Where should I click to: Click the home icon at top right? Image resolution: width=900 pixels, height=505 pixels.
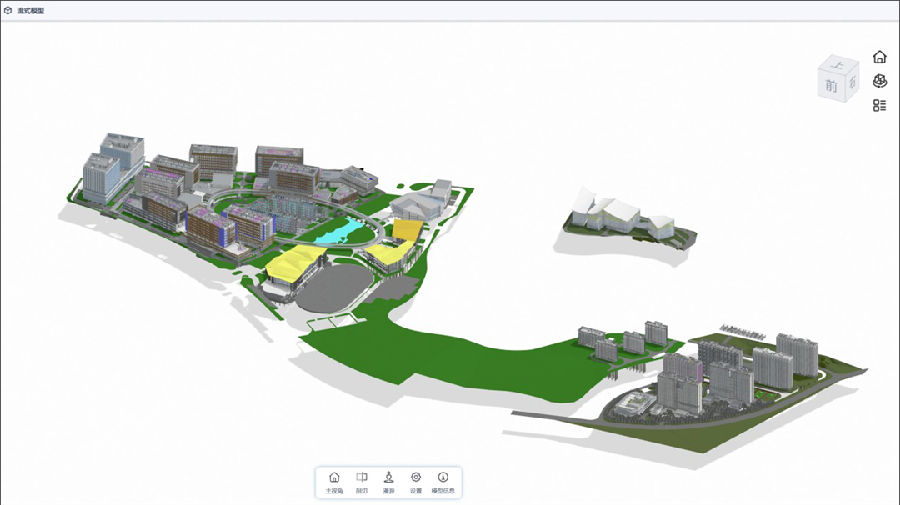click(879, 57)
